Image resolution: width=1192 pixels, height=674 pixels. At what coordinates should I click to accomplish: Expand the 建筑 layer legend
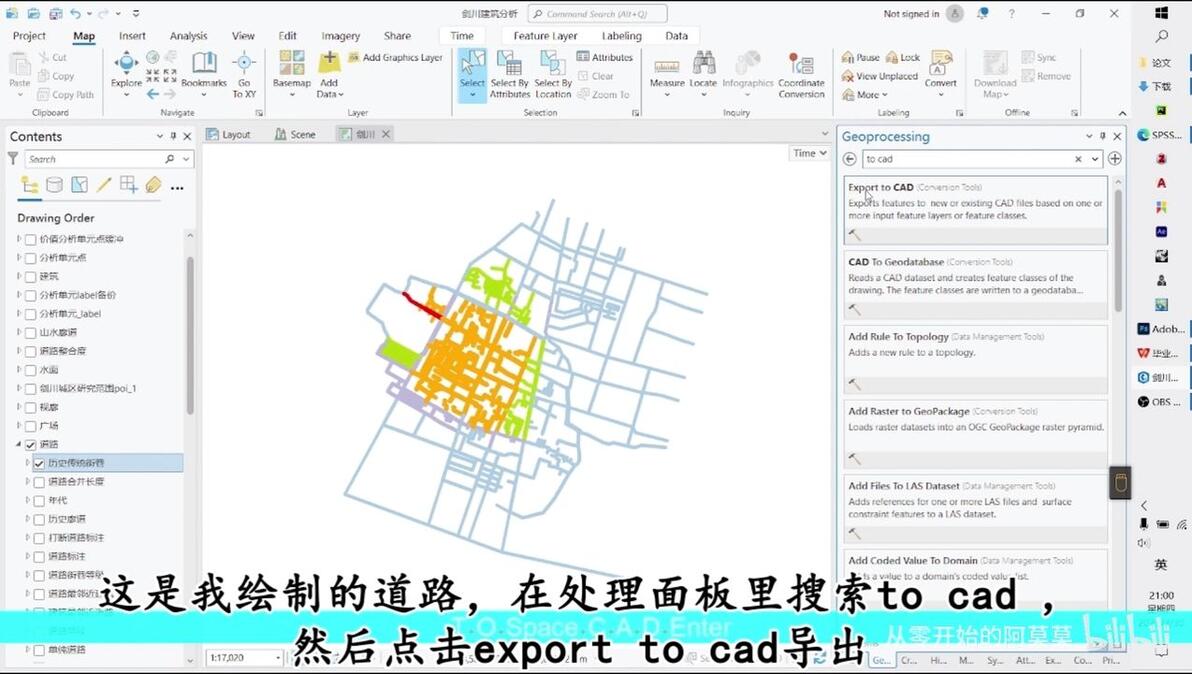[19, 276]
